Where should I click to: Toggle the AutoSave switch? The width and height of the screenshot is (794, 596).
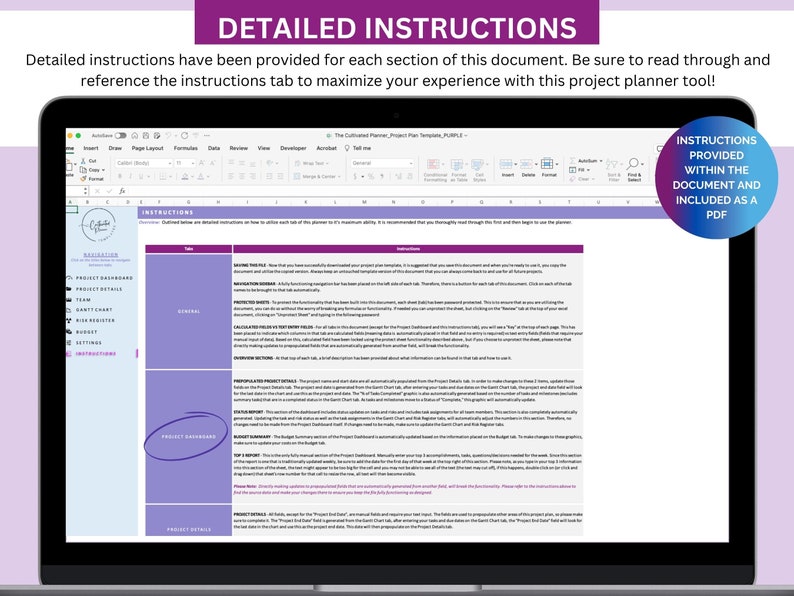pyautogui.click(x=121, y=136)
